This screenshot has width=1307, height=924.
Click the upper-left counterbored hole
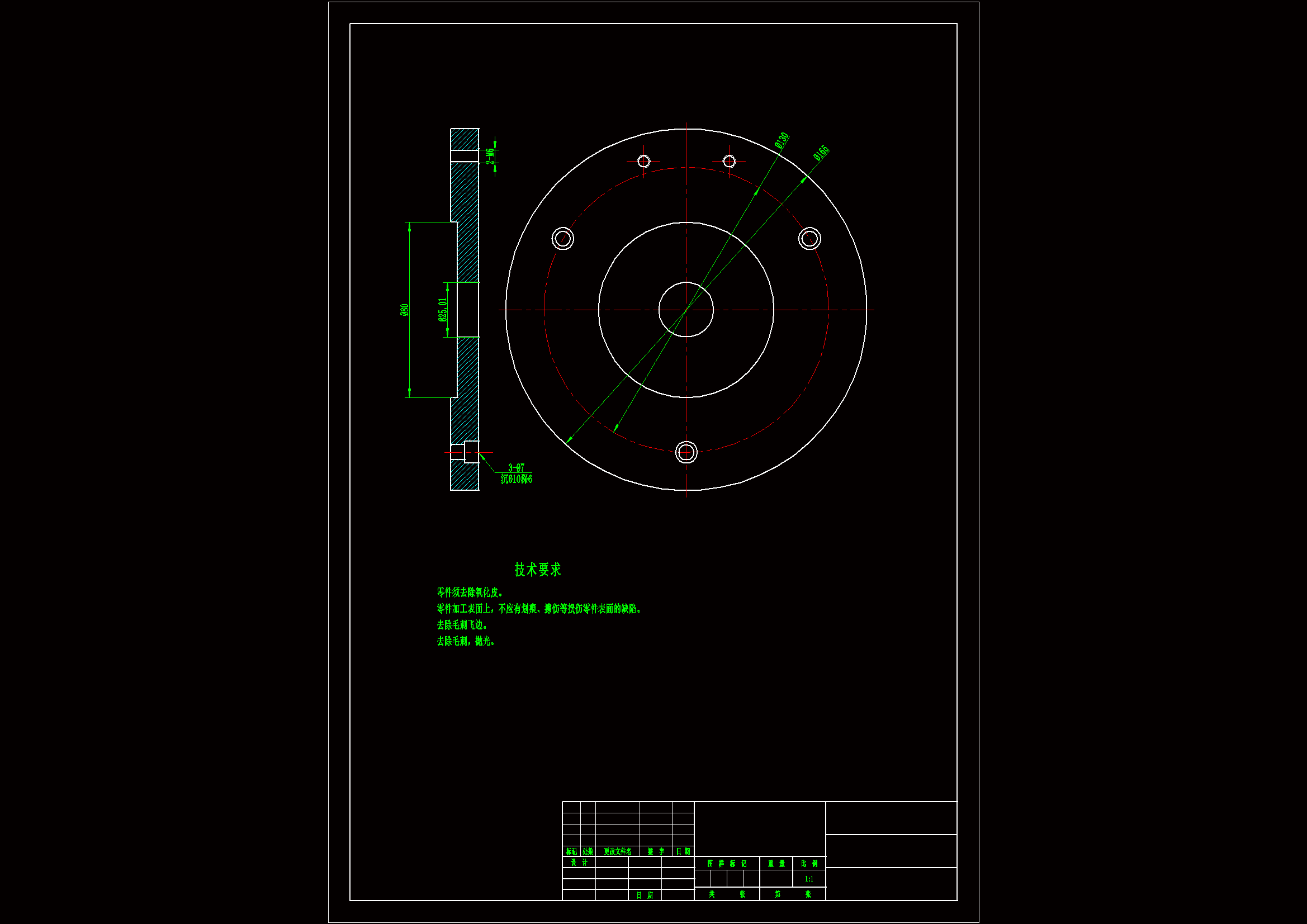click(562, 239)
